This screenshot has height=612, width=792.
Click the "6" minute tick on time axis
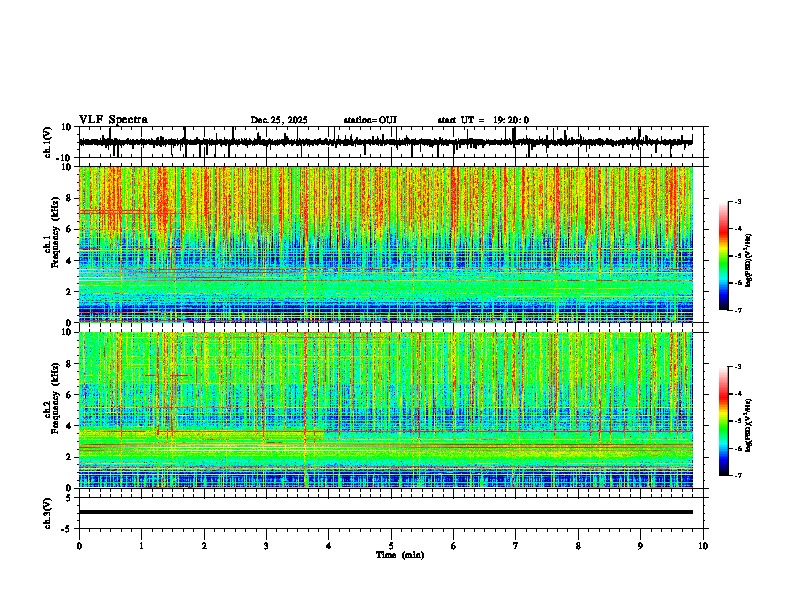[454, 546]
